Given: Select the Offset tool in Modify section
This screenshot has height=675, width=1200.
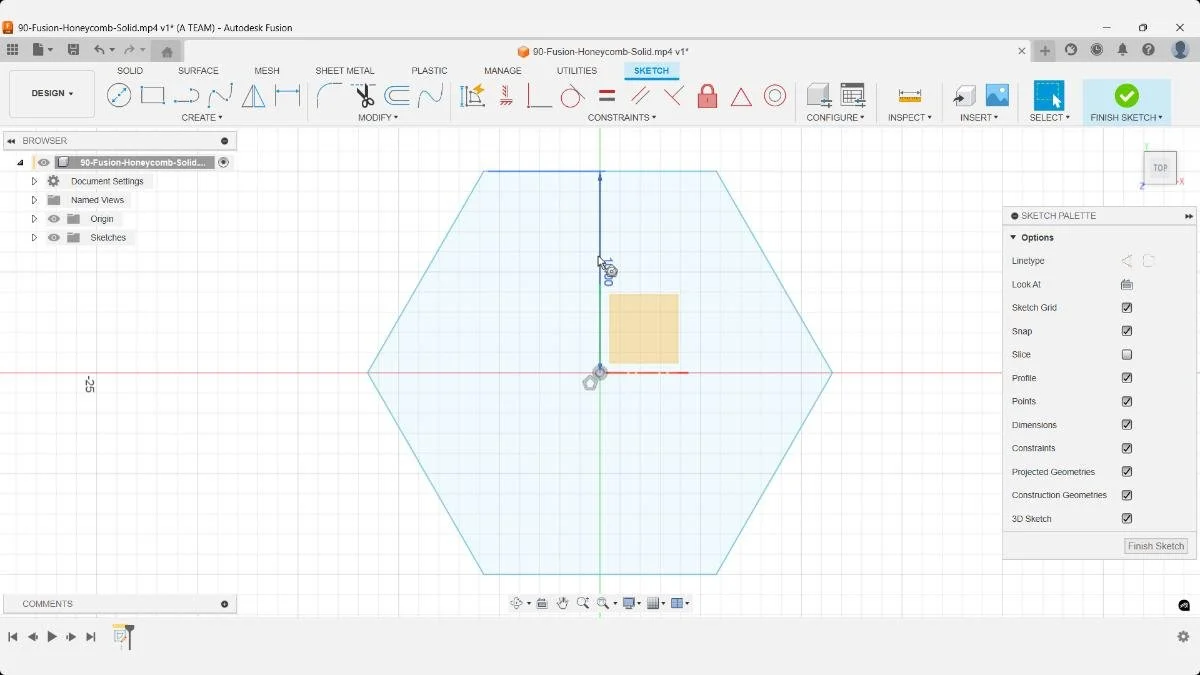Looking at the screenshot, I should (394, 95).
